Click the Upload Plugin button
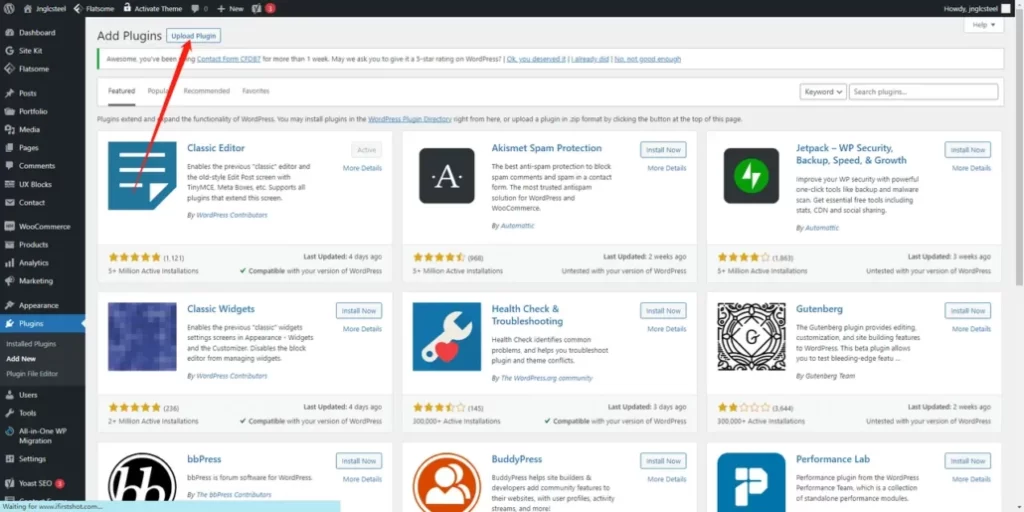1024x512 pixels. click(193, 36)
